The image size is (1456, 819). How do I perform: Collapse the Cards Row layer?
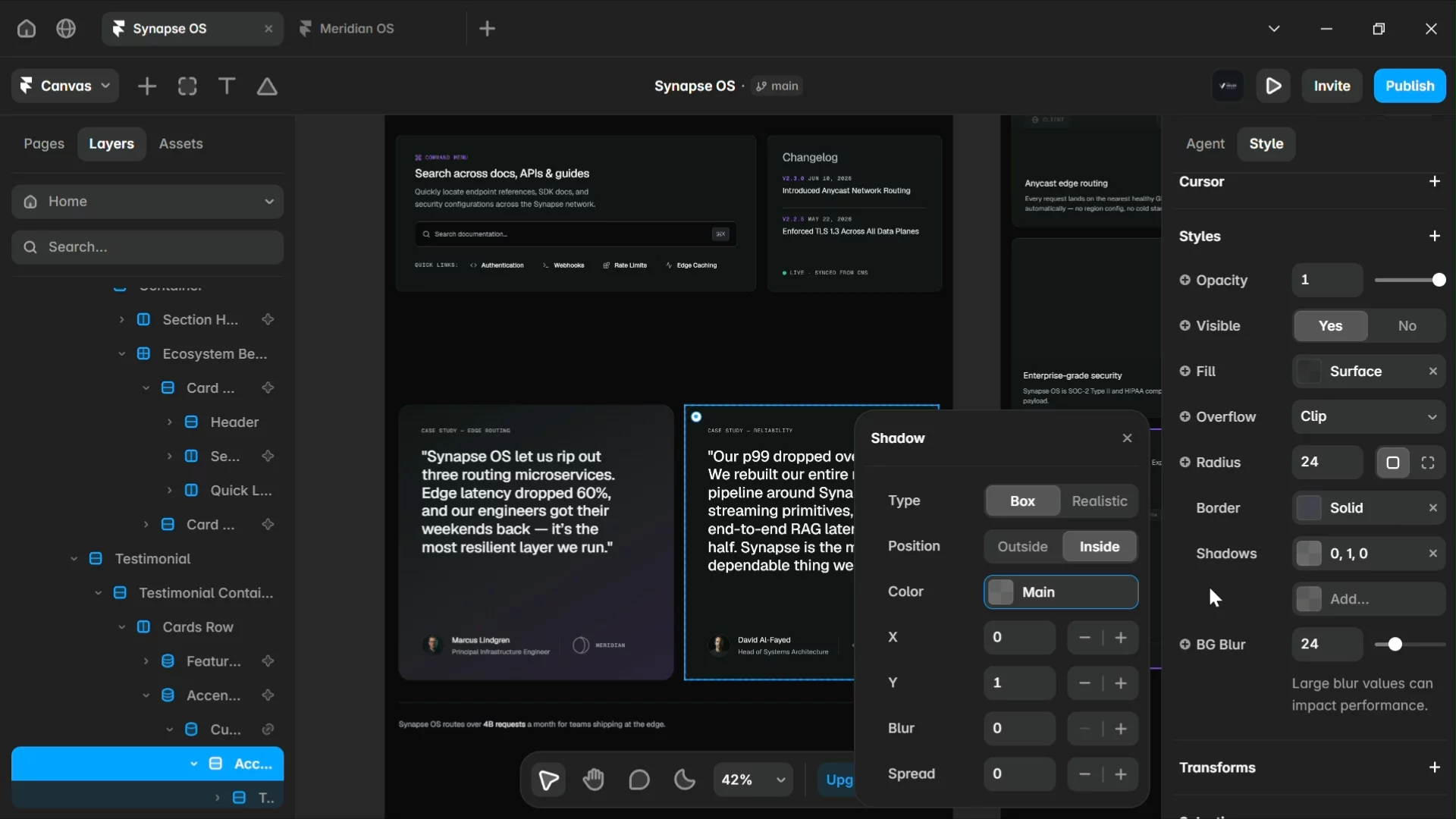(121, 627)
